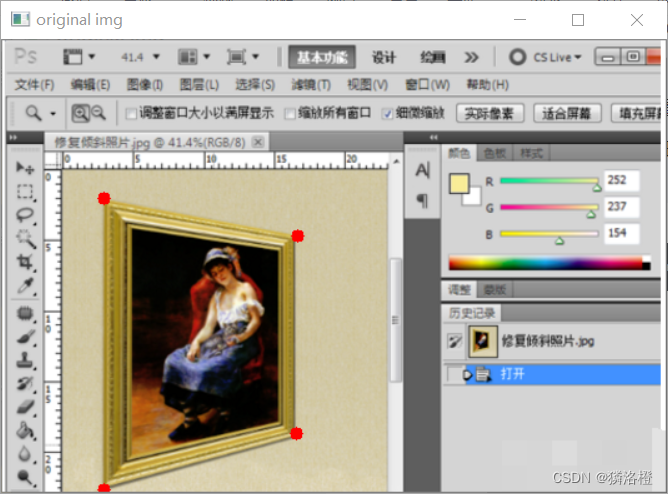Click the R value field 252
668x494 pixels.
(x=622, y=181)
